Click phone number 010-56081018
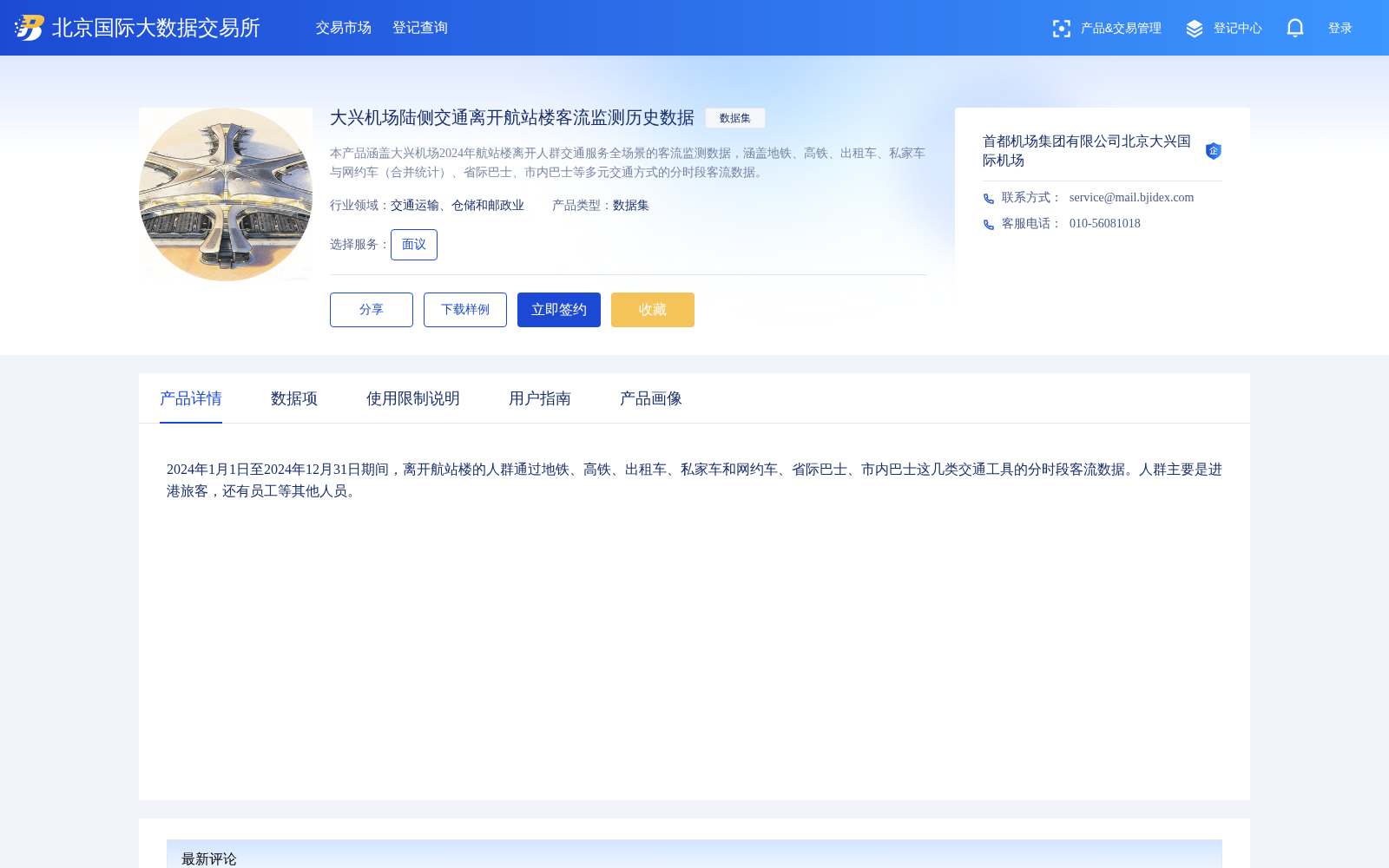This screenshot has height=868, width=1389. click(x=1105, y=224)
